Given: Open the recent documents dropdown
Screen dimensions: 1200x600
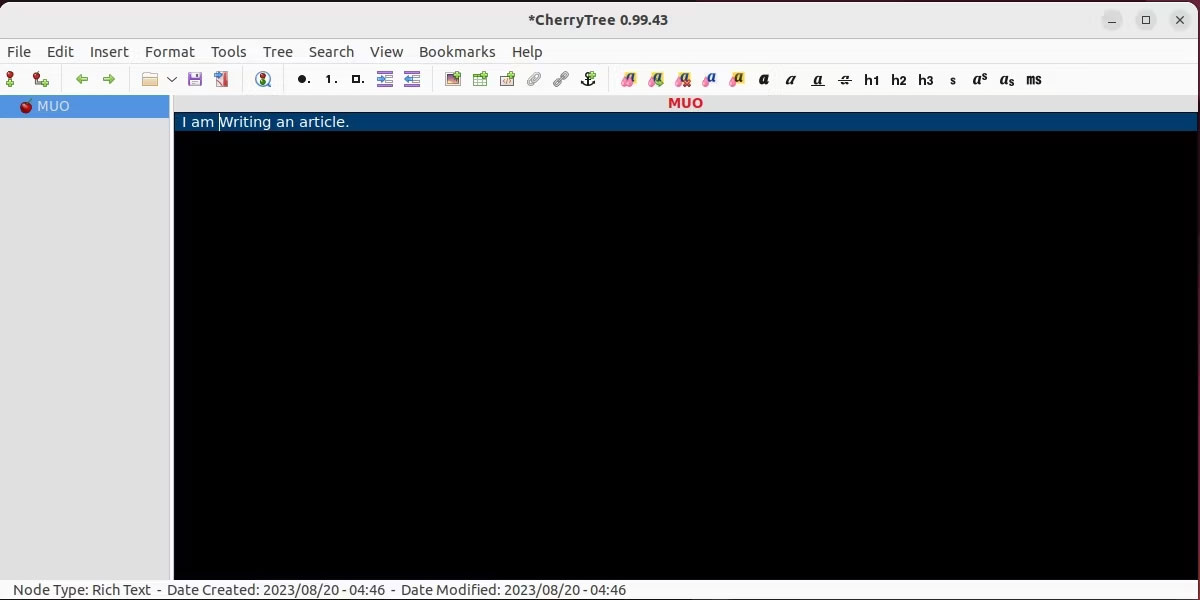Looking at the screenshot, I should 172,79.
